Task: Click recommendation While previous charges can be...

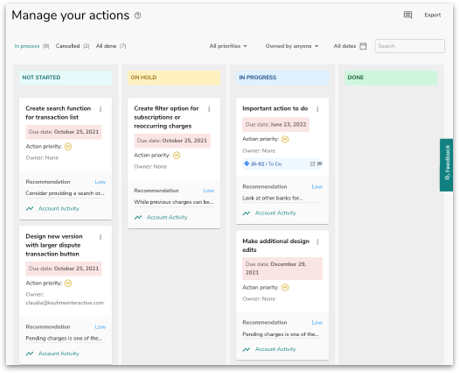Action: (x=174, y=202)
